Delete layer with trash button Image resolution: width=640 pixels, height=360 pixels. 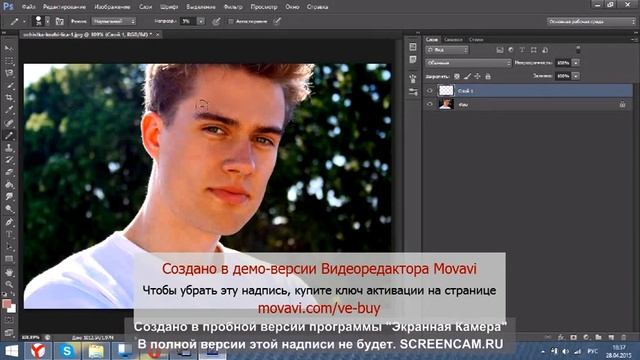(x=624, y=338)
